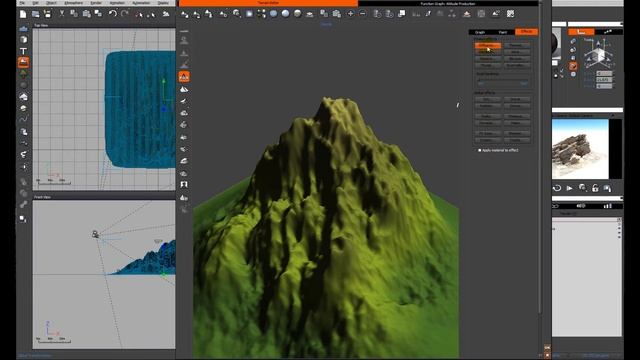Click the Terrain Editor orange title bar

pyautogui.click(x=269, y=3)
